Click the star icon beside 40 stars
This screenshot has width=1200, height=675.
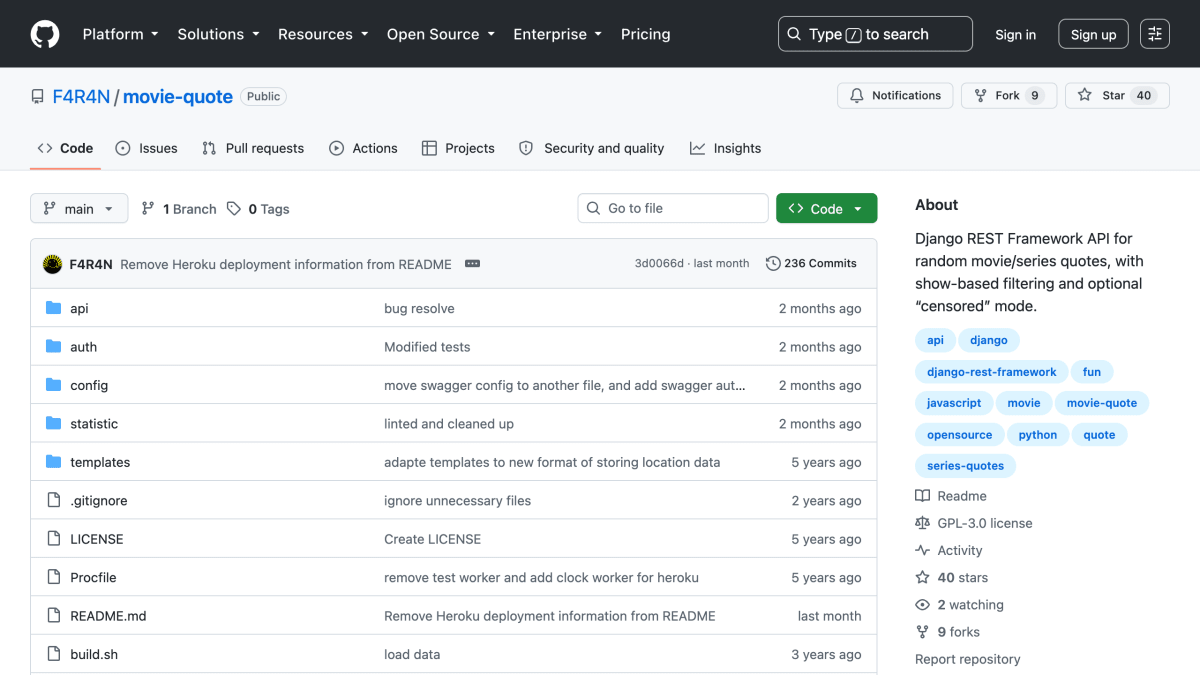click(x=922, y=577)
